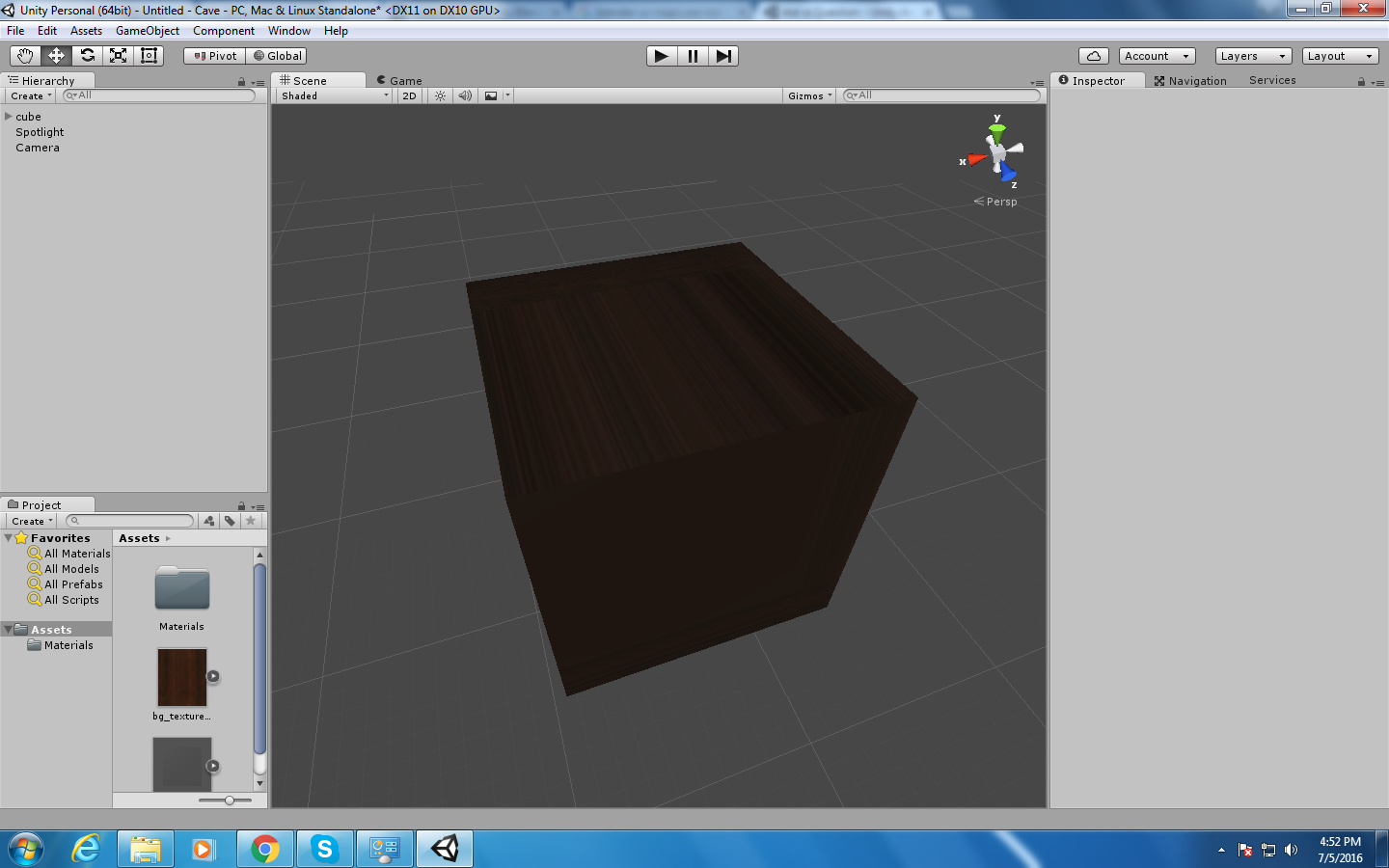
Task: Expand the cube object in Hierarchy
Action: 9,117
